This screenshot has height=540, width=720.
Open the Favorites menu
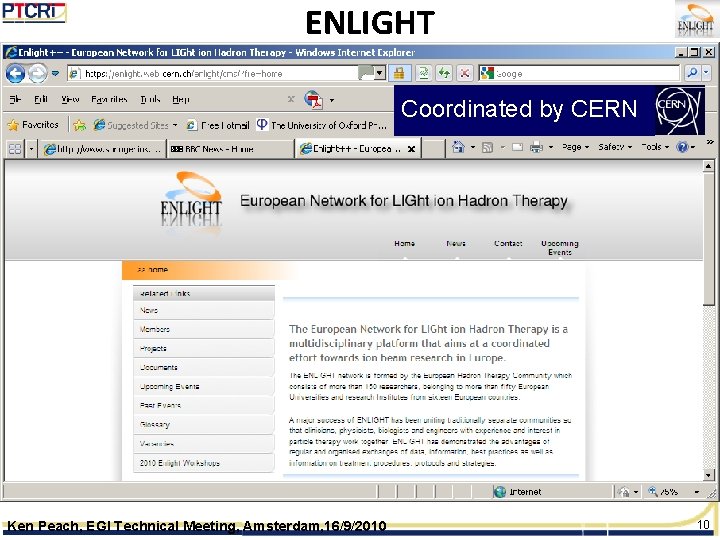[x=109, y=99]
